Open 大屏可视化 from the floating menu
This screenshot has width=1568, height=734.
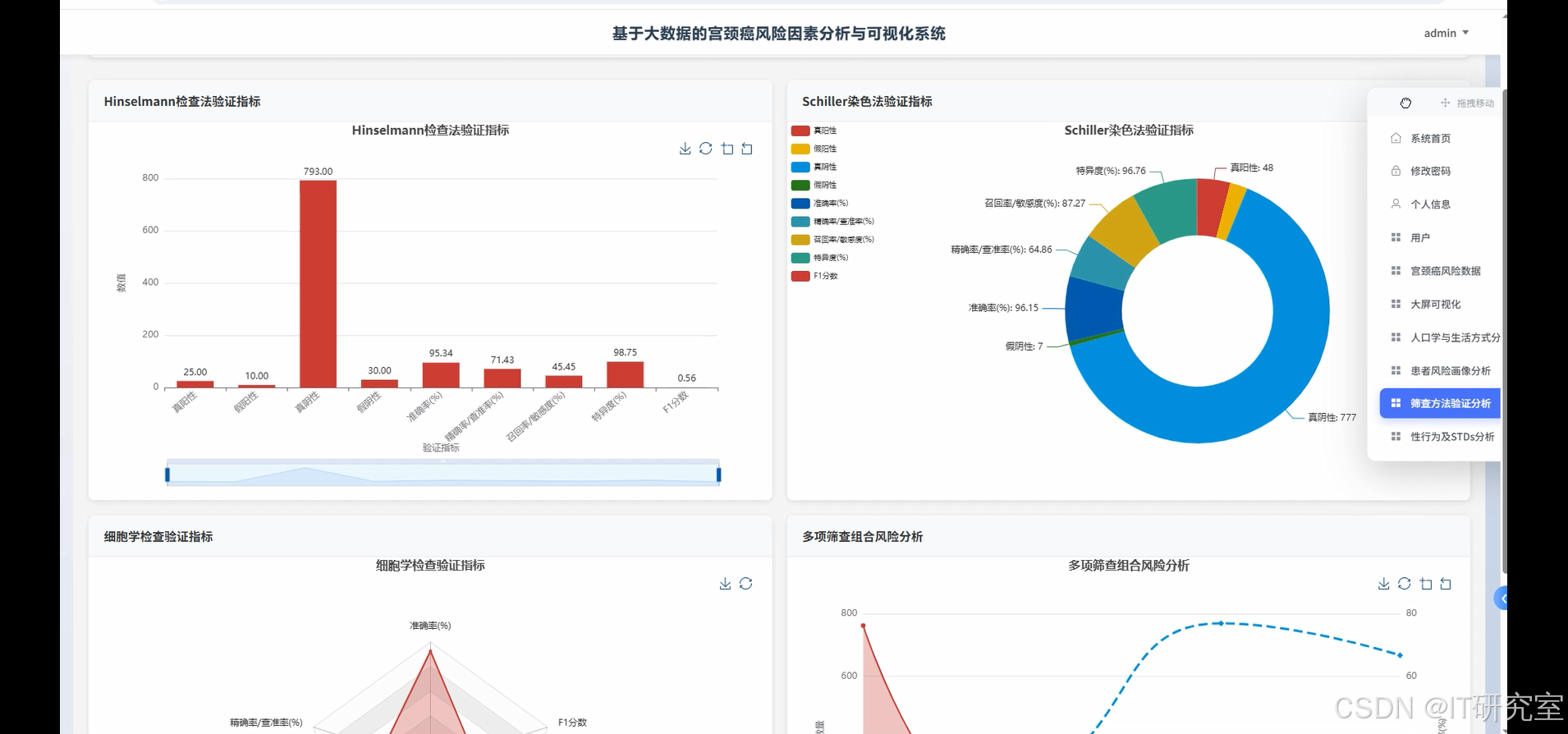pyautogui.click(x=1439, y=304)
